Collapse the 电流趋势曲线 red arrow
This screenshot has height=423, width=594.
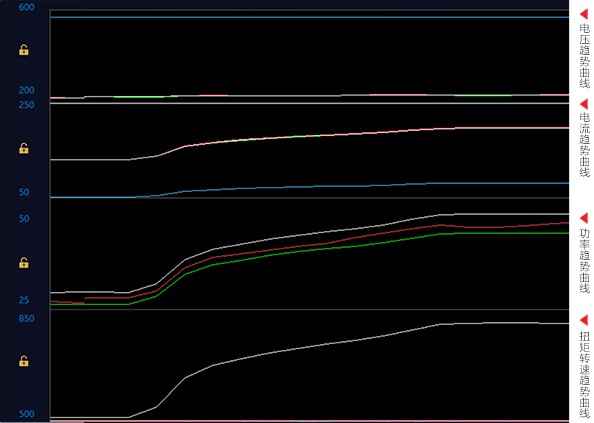tap(584, 104)
